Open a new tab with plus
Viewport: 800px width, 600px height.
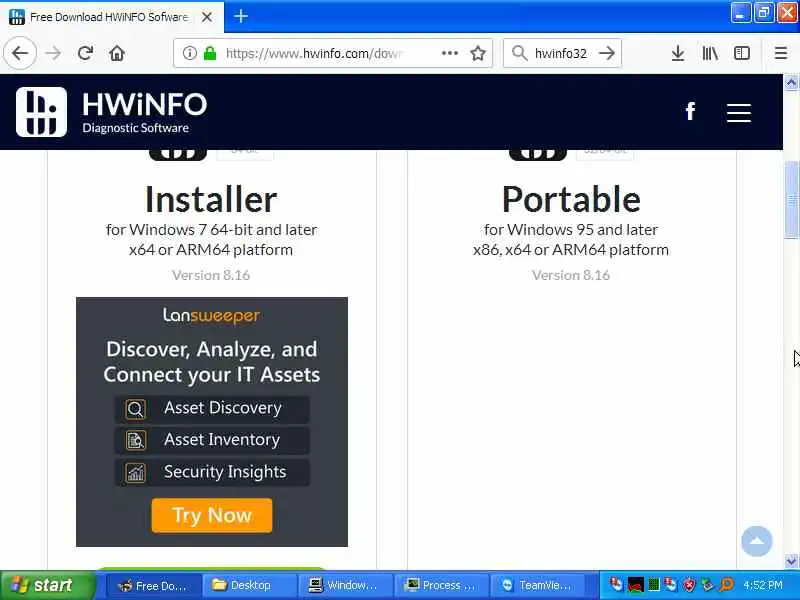point(241,16)
